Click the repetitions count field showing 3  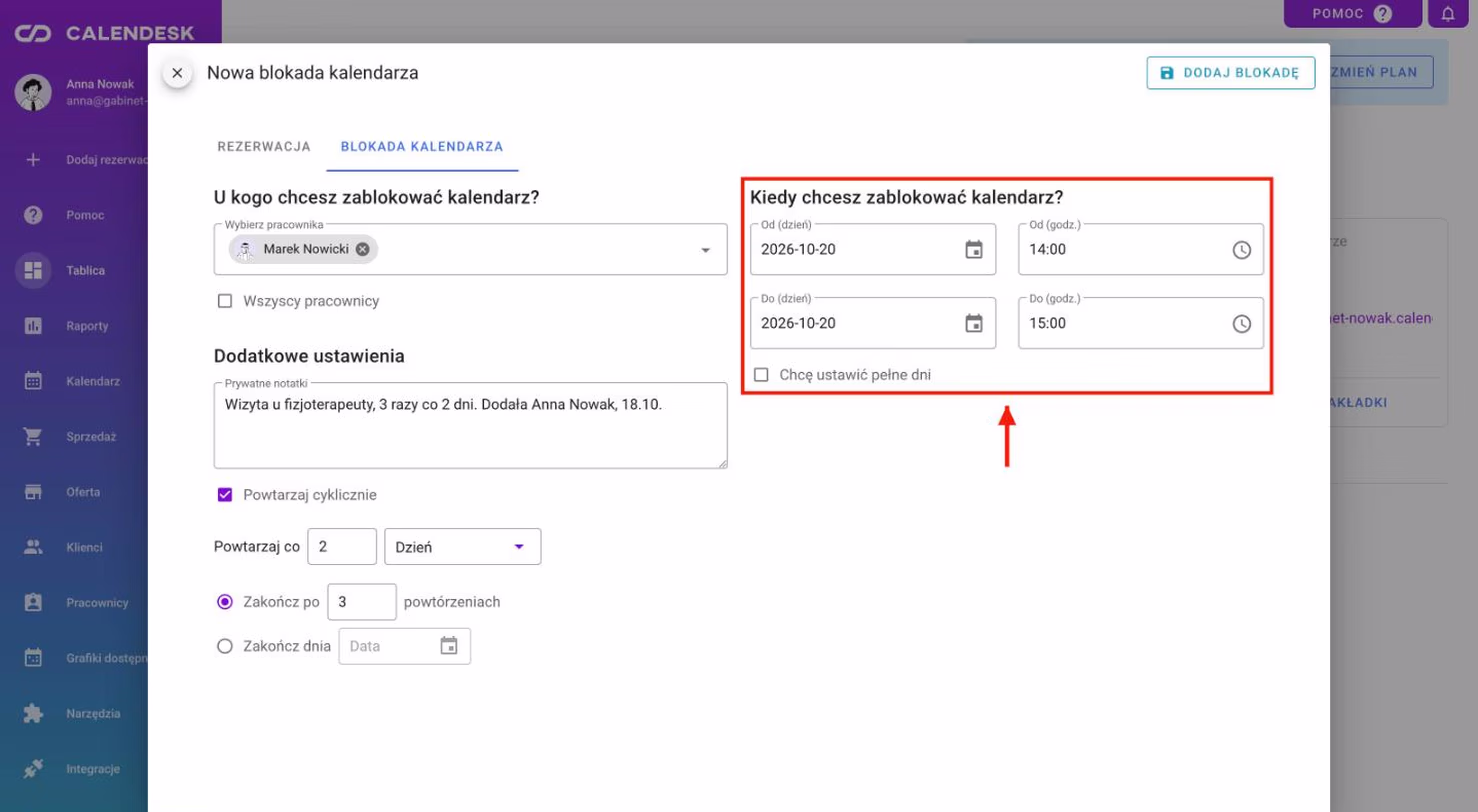[x=362, y=602]
